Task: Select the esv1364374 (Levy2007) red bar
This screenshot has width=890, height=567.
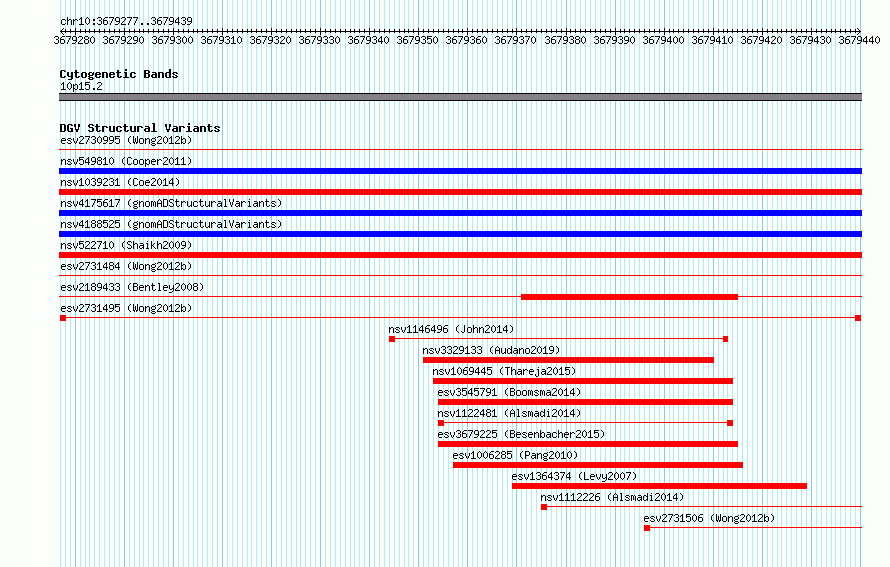Action: pos(659,486)
